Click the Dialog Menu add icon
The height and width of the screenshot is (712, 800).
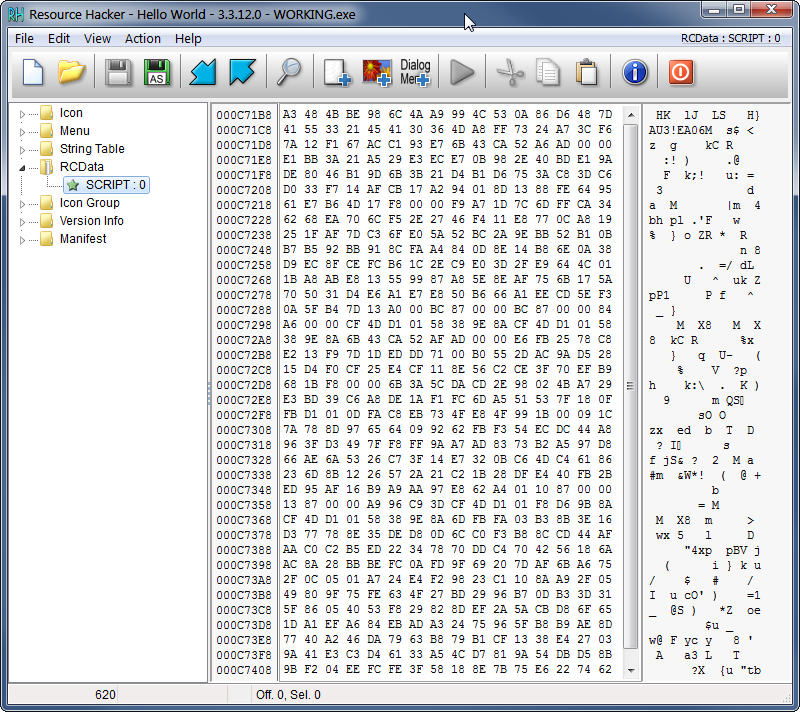point(415,72)
